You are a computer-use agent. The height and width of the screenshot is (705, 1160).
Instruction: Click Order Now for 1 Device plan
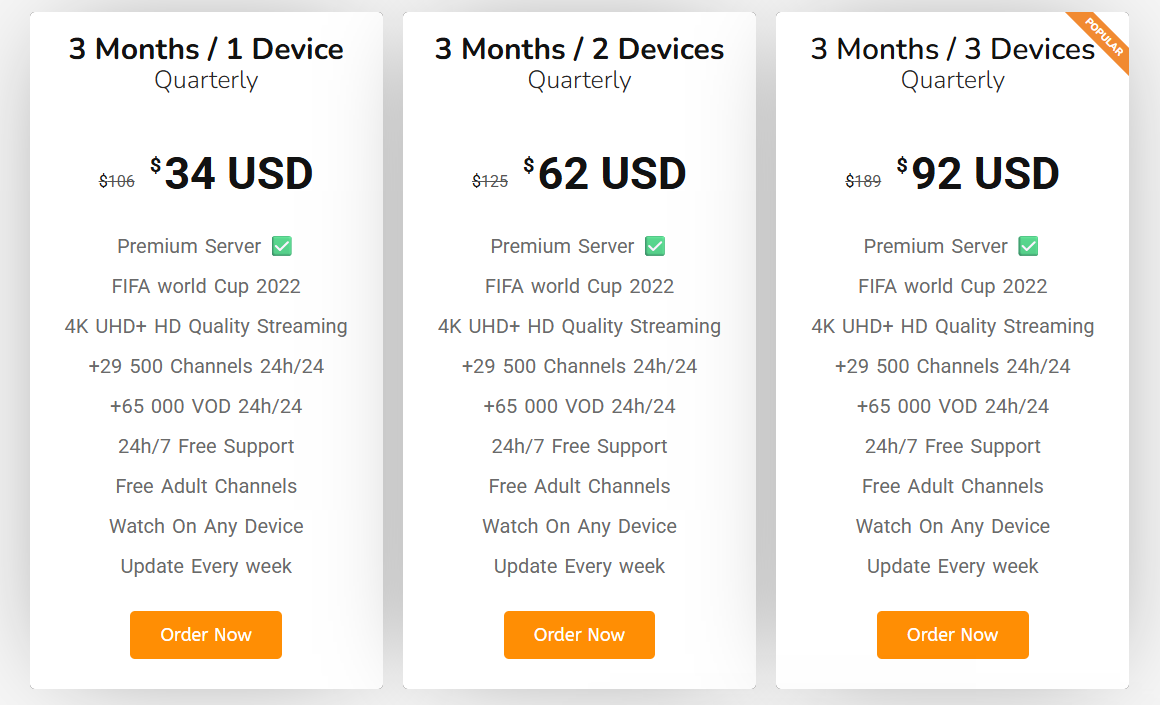(x=206, y=635)
